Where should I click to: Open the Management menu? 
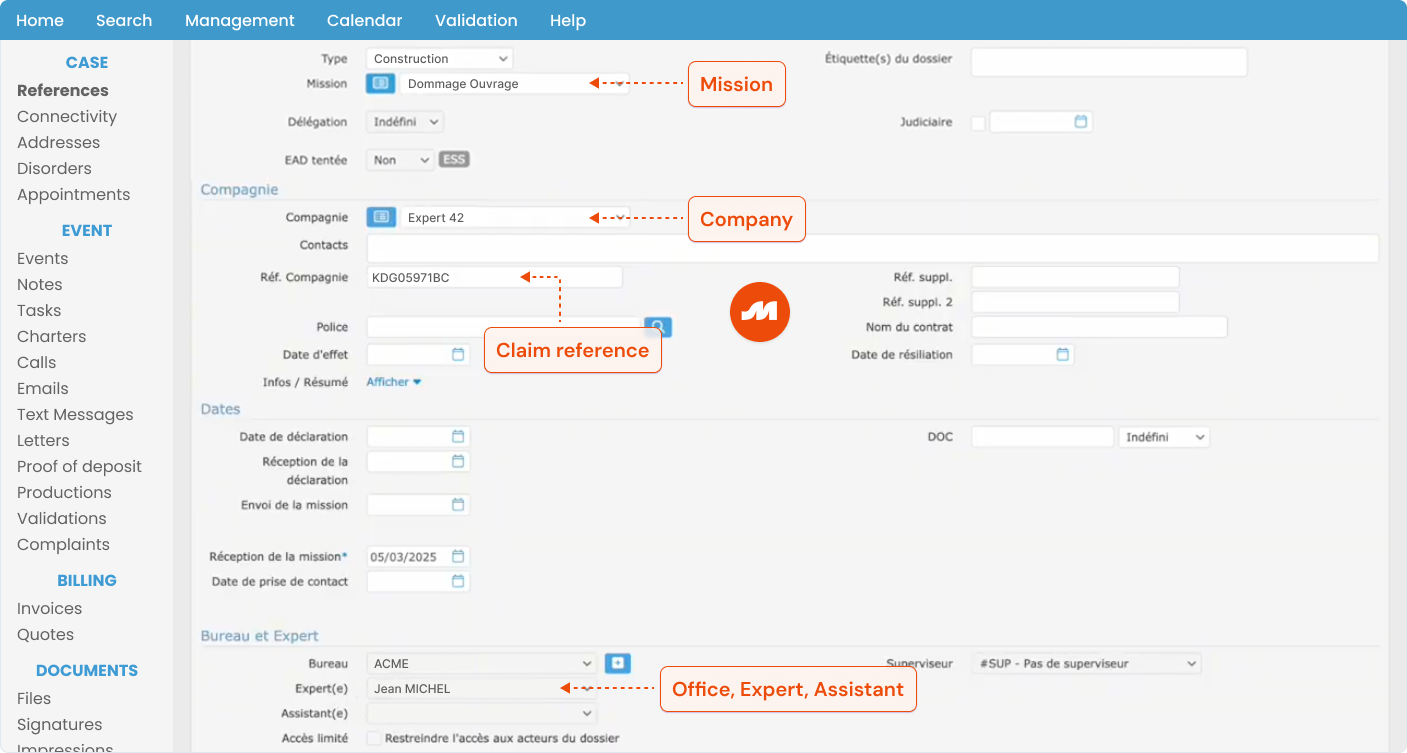click(240, 20)
